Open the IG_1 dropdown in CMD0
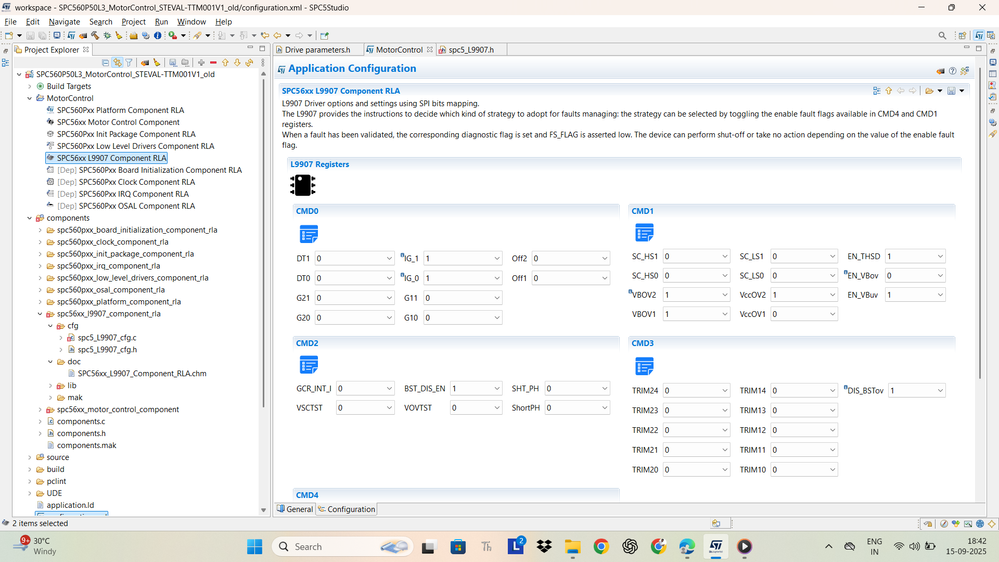The image size is (999, 562). [463, 258]
